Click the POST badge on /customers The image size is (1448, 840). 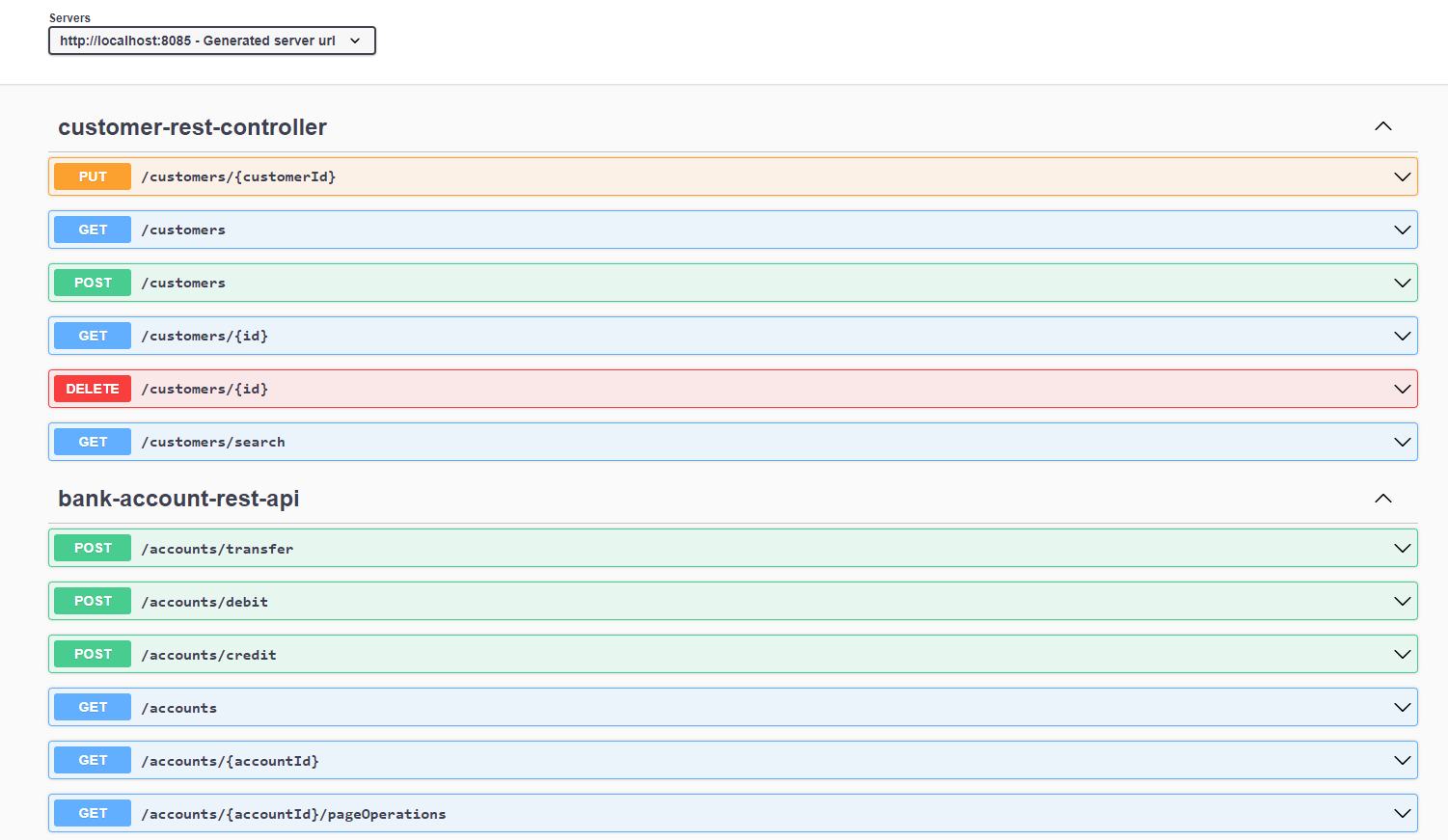[92, 283]
